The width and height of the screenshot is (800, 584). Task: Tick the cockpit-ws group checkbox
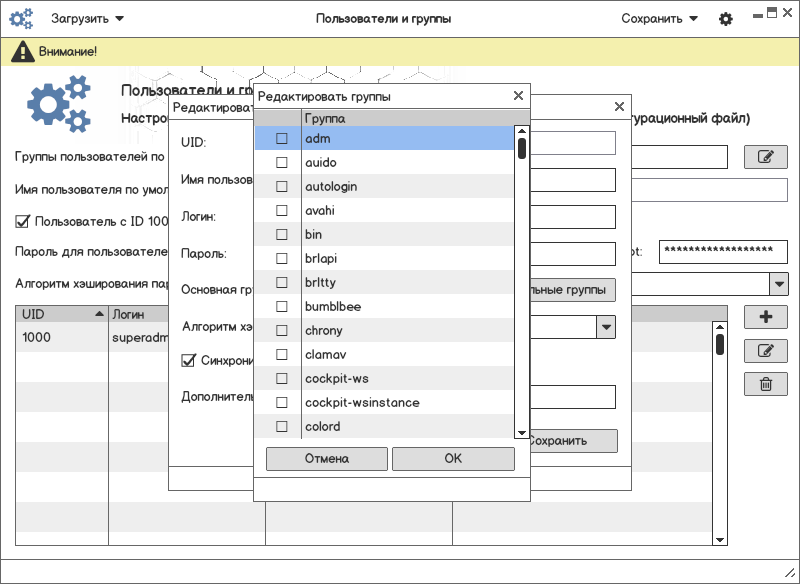[x=282, y=379]
